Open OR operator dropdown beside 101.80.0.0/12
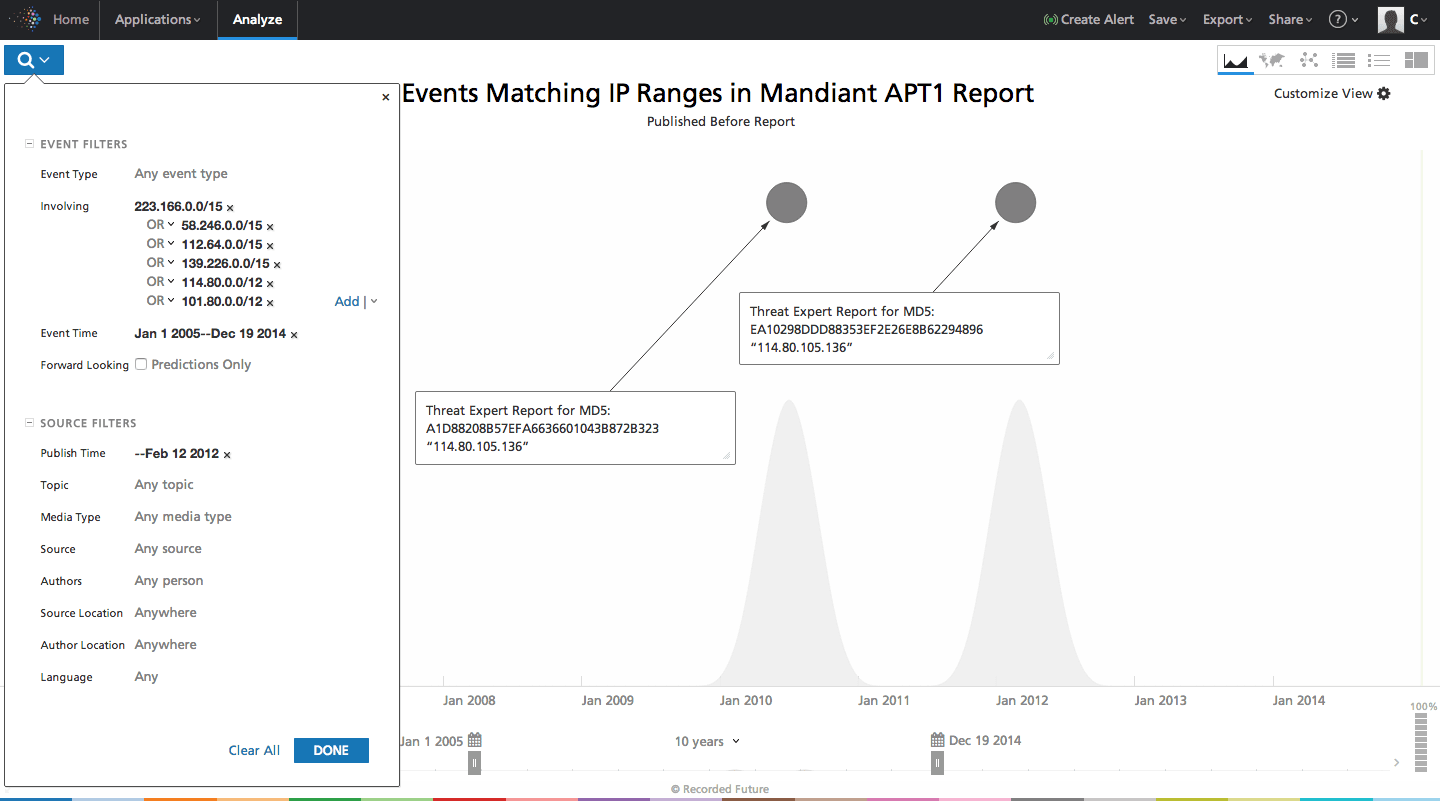 click(x=161, y=301)
